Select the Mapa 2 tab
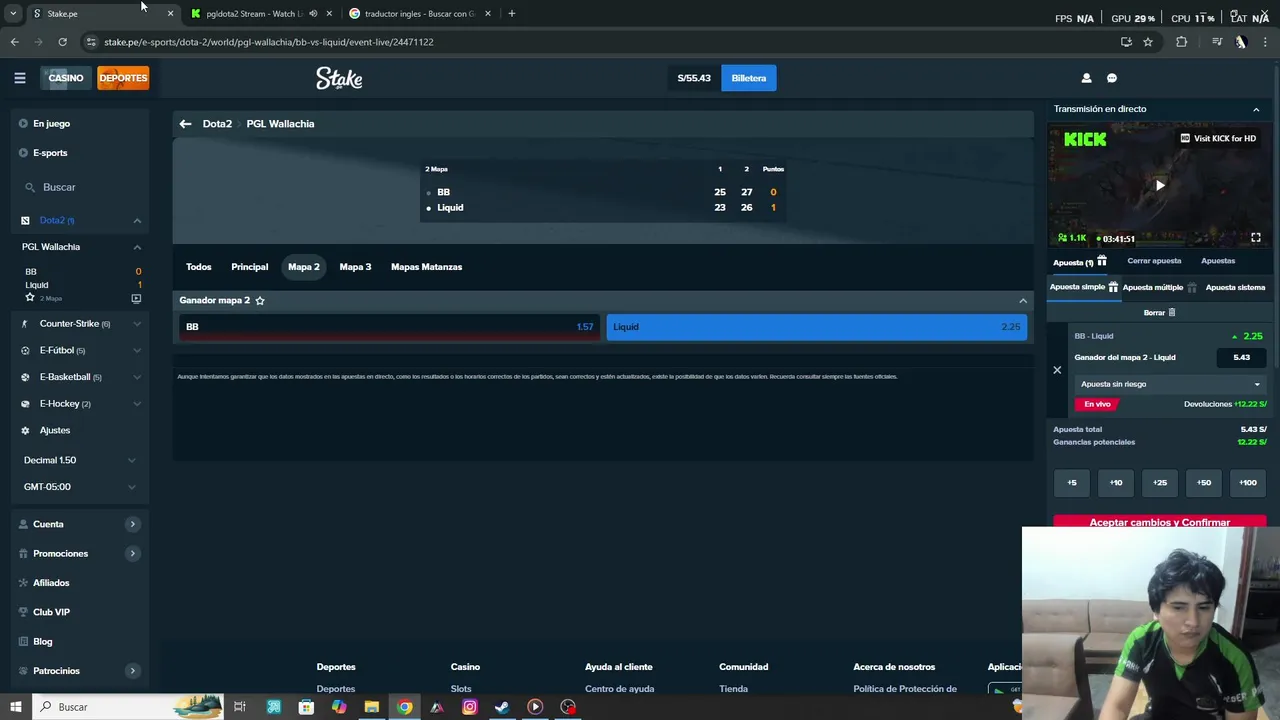This screenshot has width=1280, height=720. (304, 267)
